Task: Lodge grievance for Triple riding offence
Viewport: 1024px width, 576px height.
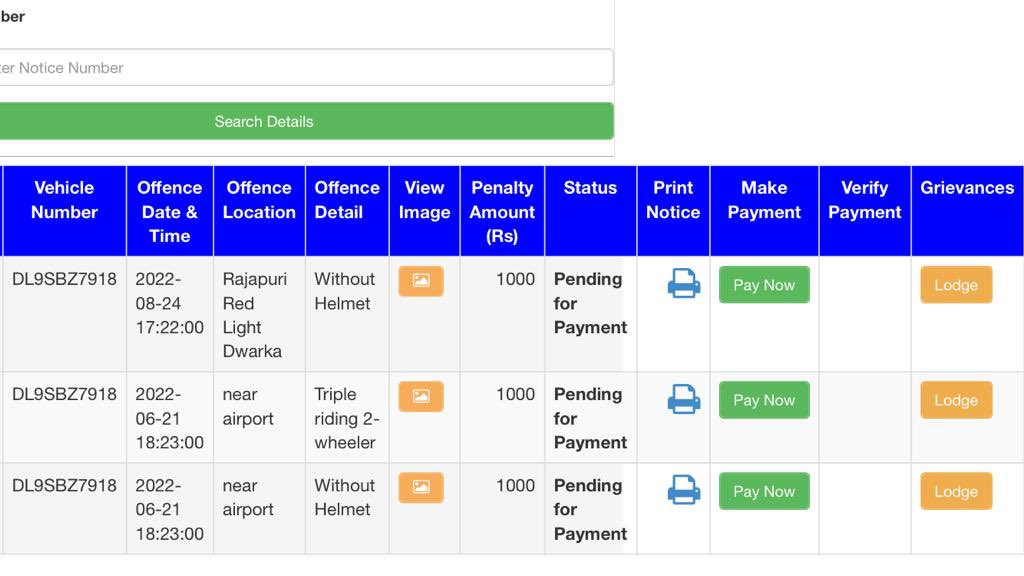Action: tap(956, 400)
